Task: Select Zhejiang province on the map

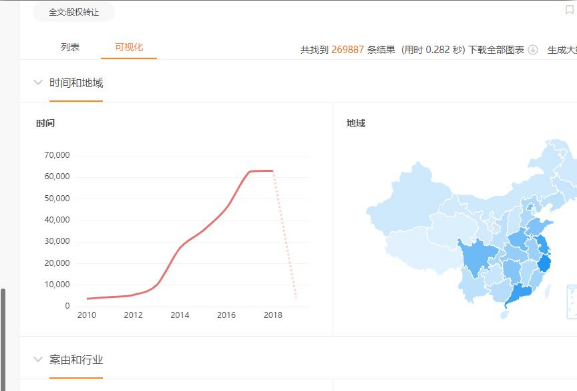Action: pyautogui.click(x=544, y=263)
